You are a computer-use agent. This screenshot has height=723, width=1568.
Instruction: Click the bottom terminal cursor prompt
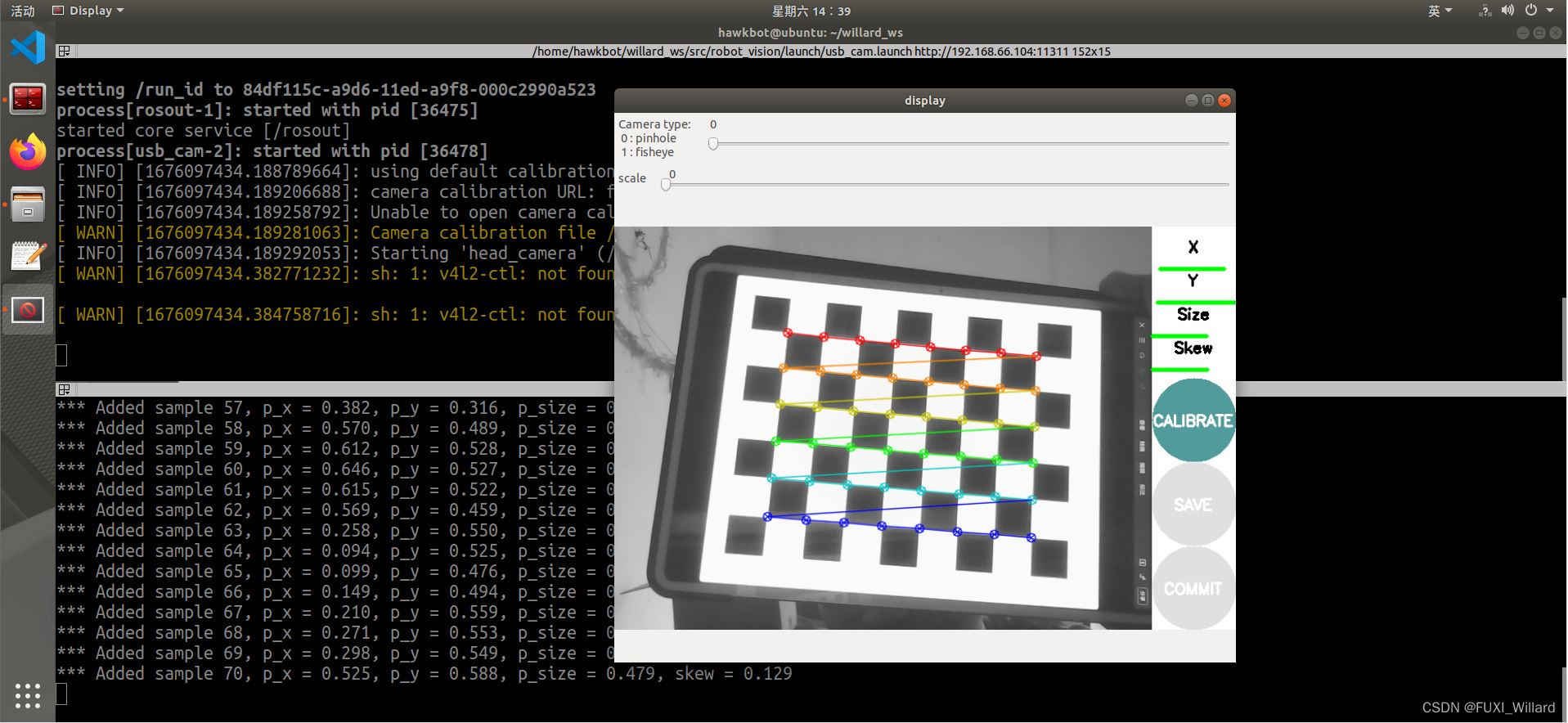(61, 694)
